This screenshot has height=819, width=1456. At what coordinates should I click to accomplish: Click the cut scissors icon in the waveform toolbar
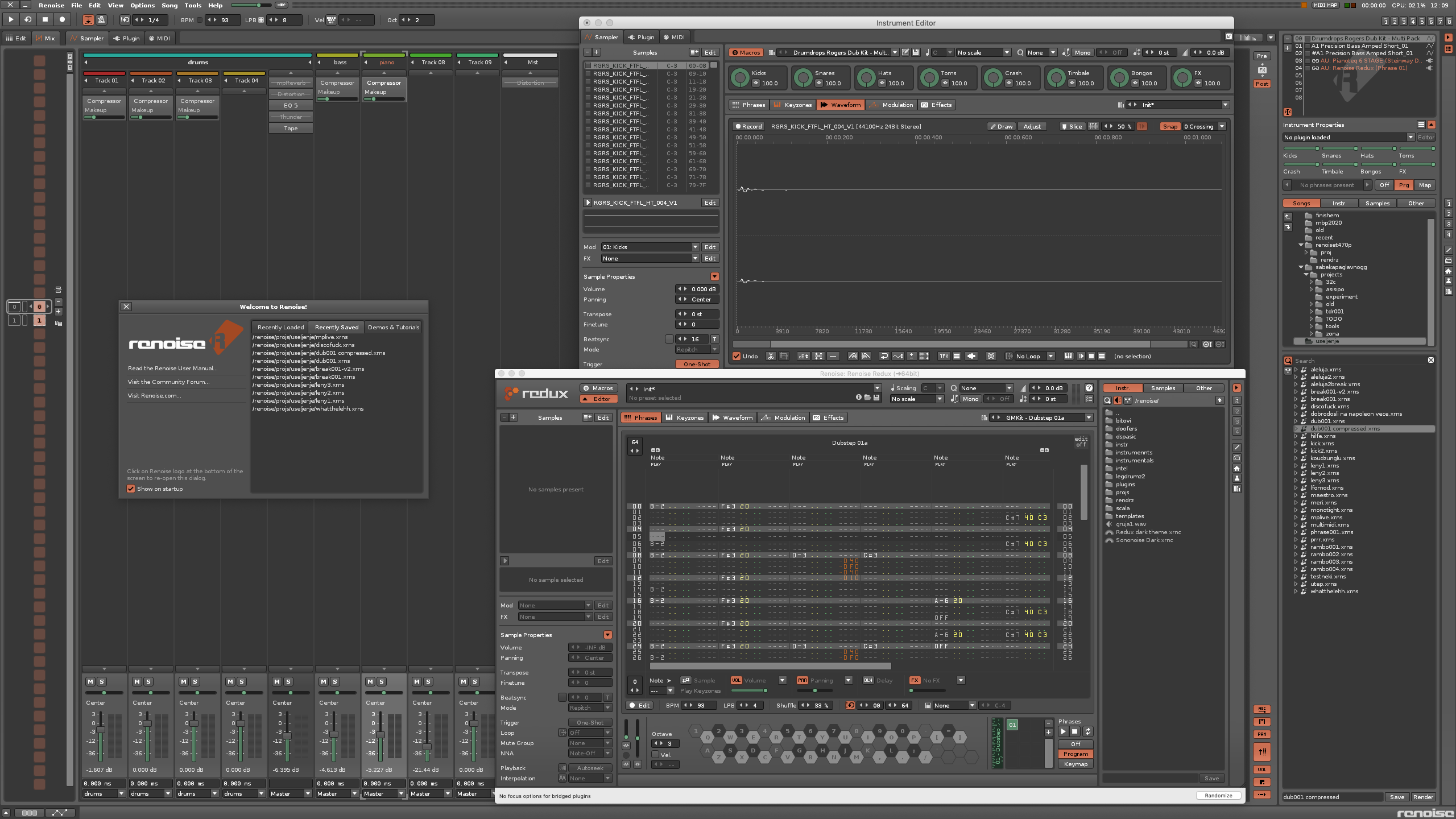coord(771,356)
